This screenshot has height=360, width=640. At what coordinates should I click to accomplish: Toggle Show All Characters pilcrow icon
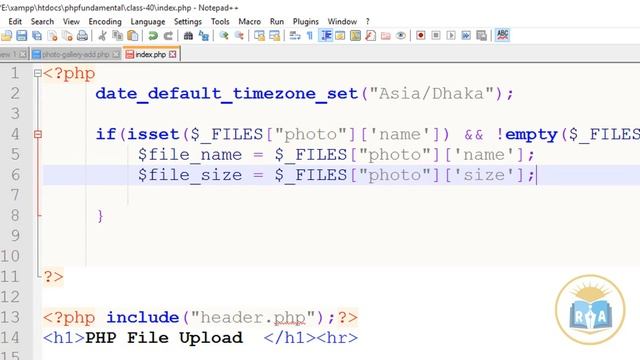310,36
